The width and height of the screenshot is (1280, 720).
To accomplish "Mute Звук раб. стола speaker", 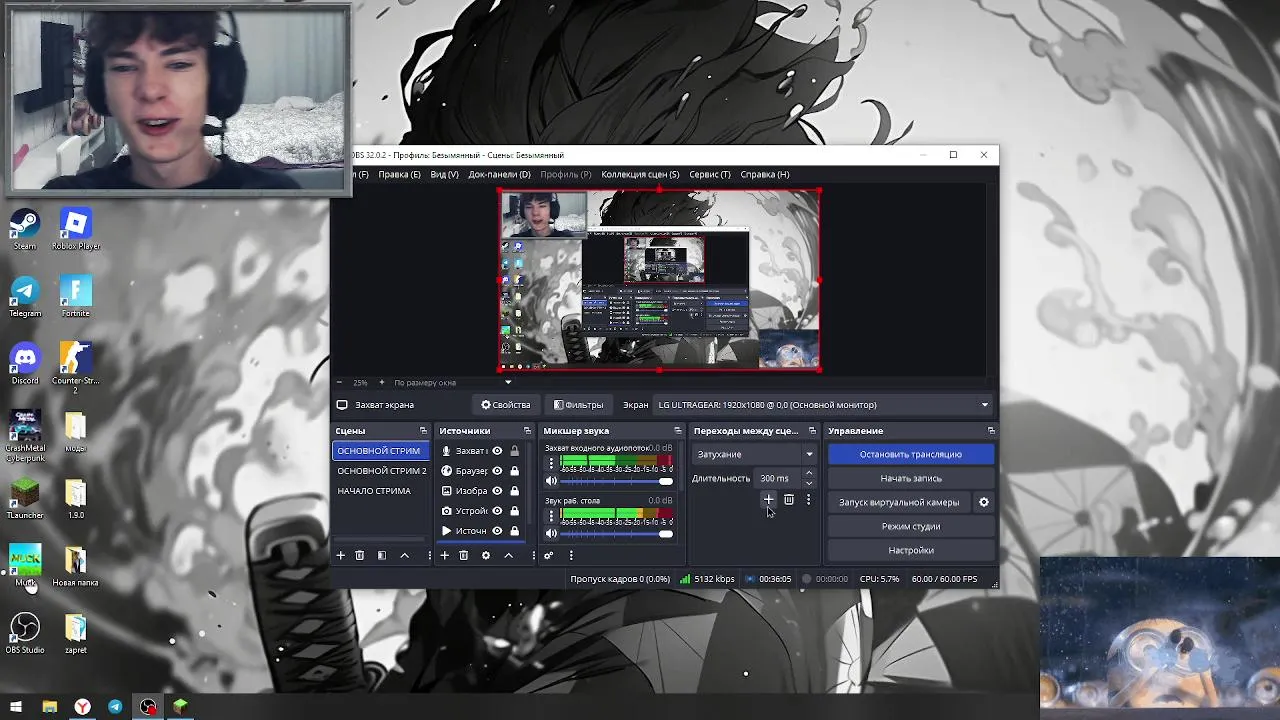I will pyautogui.click(x=551, y=534).
